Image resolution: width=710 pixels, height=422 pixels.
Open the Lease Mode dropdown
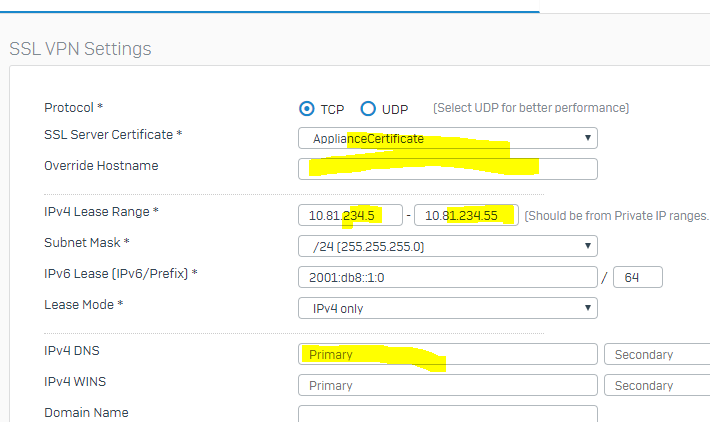coord(448,308)
